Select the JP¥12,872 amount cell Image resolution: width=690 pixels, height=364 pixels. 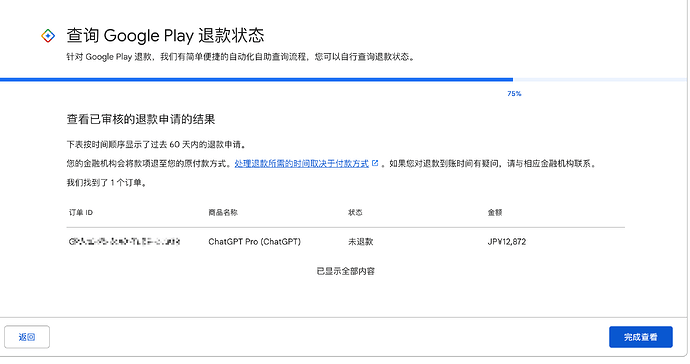point(506,242)
